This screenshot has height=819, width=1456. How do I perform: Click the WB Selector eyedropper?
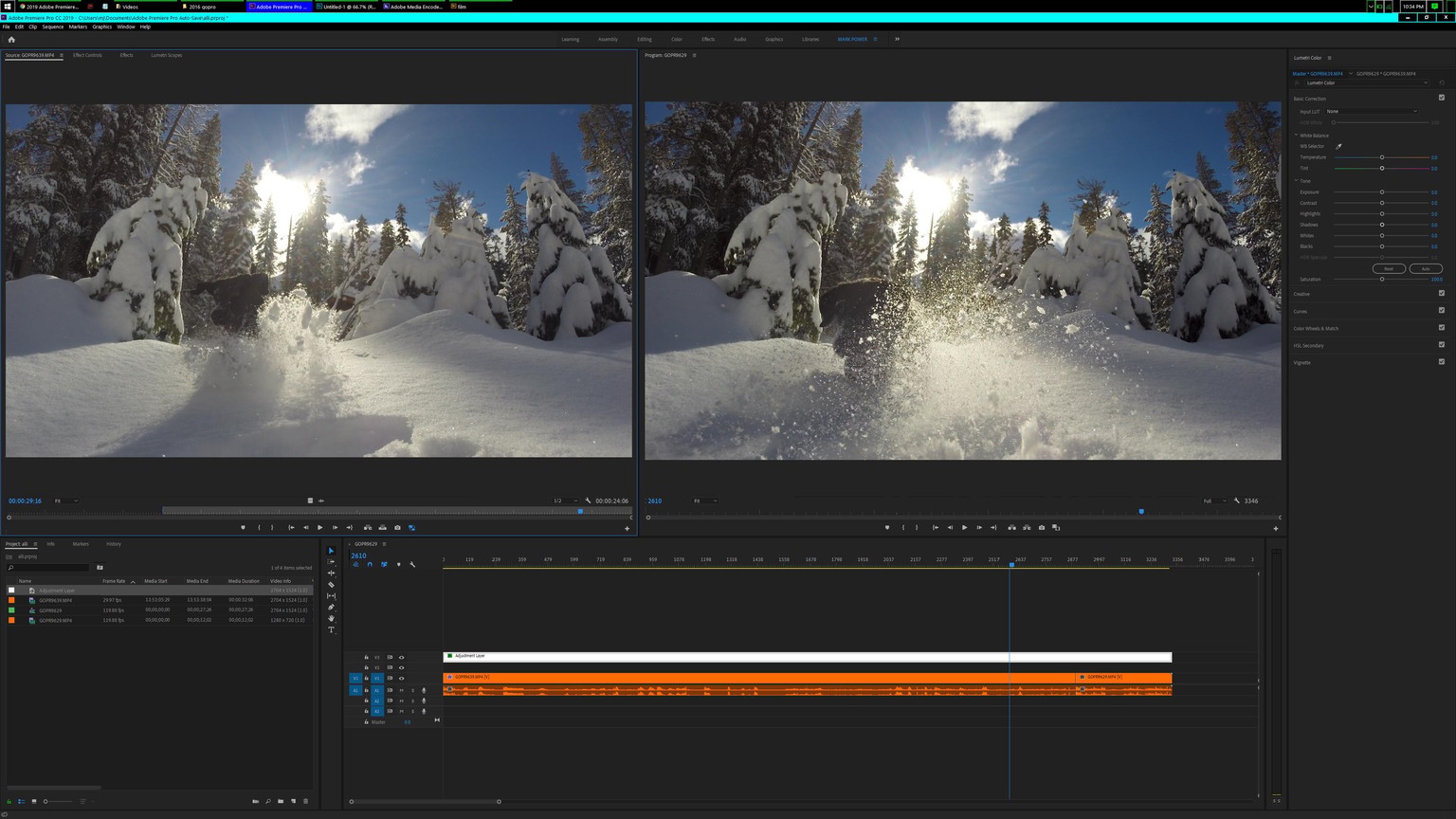(1338, 147)
